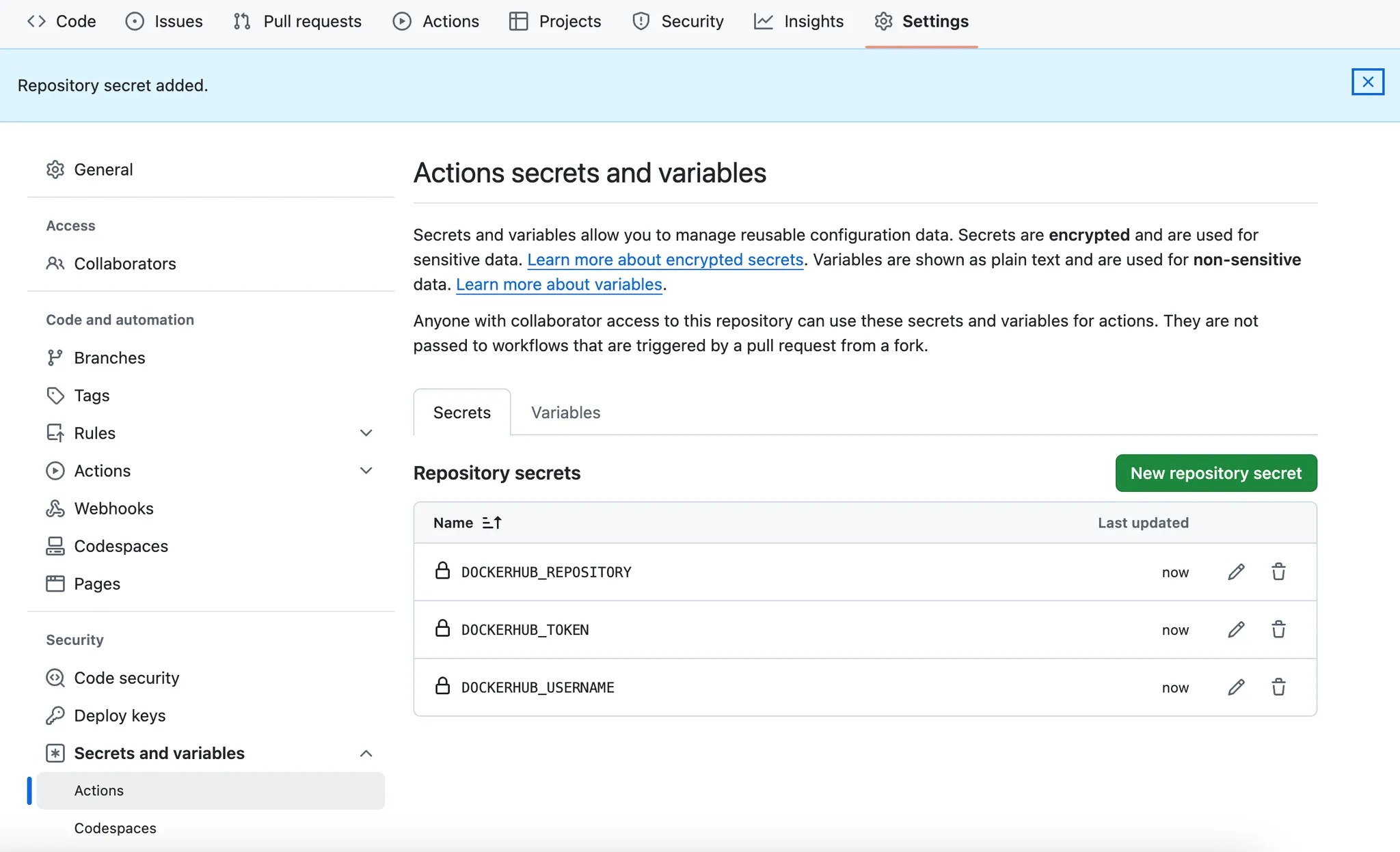This screenshot has width=1400, height=852.
Task: Open the Projects tab
Action: coord(555,21)
